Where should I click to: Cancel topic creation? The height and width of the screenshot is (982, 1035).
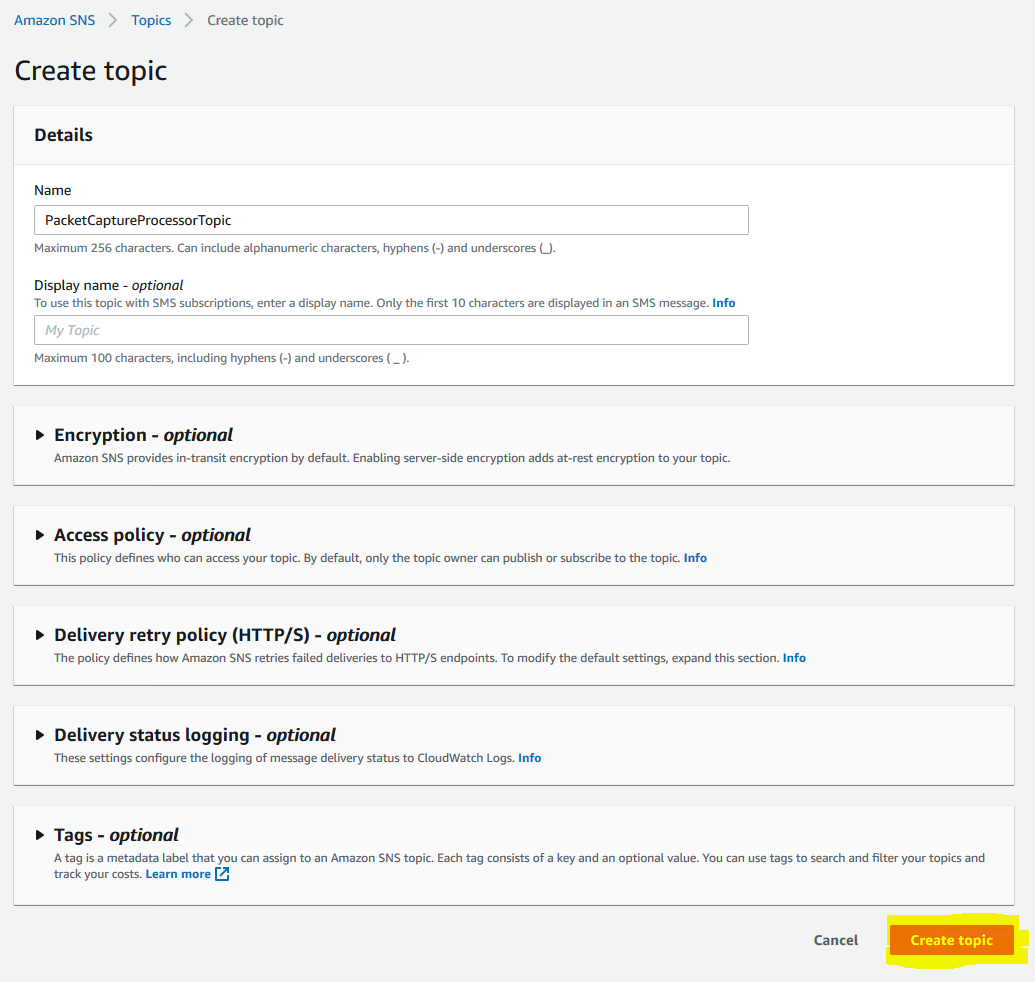836,940
